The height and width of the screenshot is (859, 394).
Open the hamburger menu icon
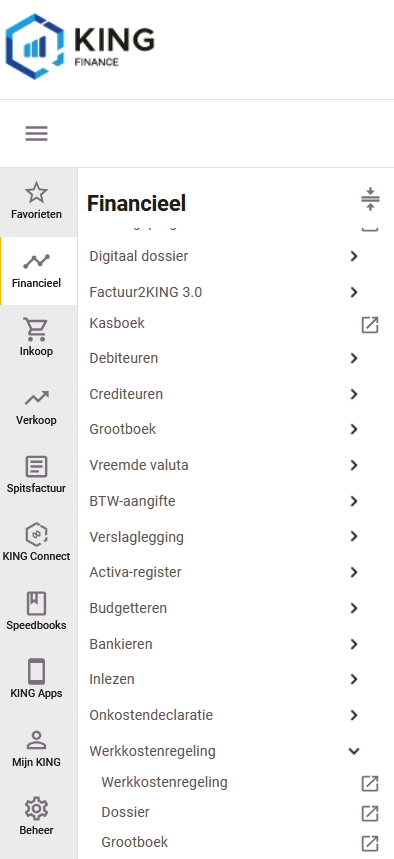(x=36, y=133)
